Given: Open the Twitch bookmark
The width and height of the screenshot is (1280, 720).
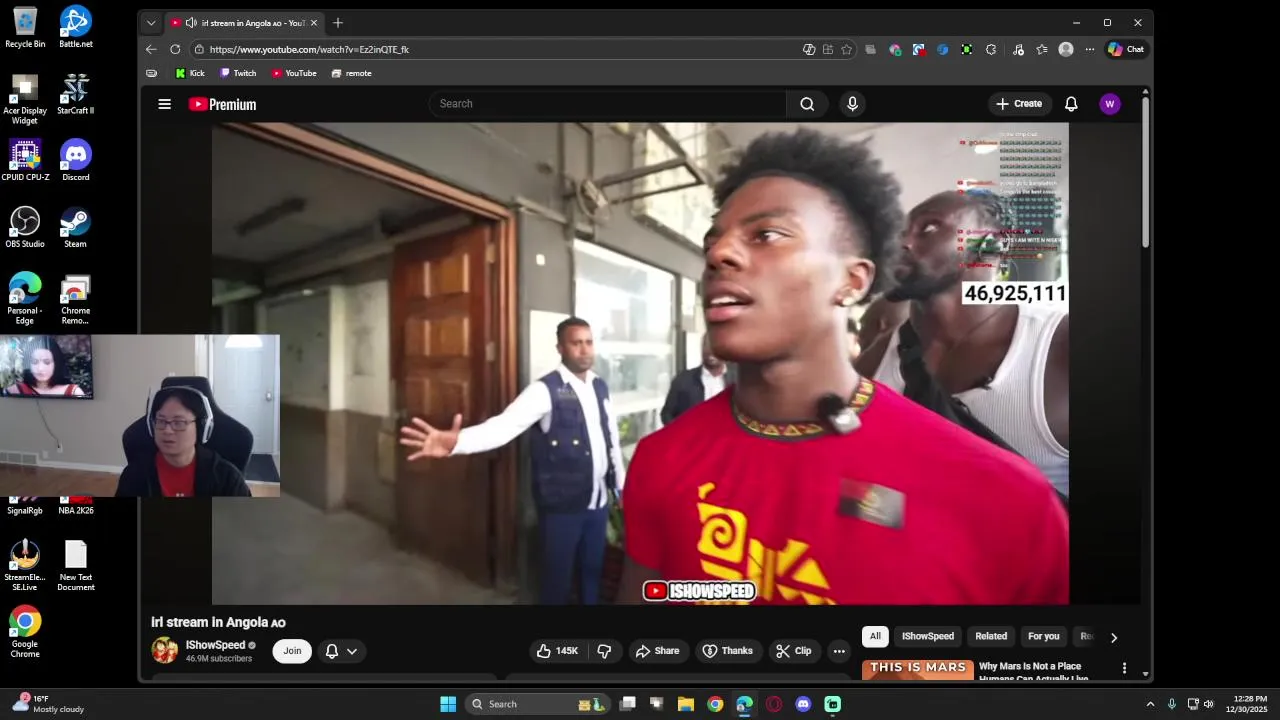Looking at the screenshot, I should click(x=238, y=73).
